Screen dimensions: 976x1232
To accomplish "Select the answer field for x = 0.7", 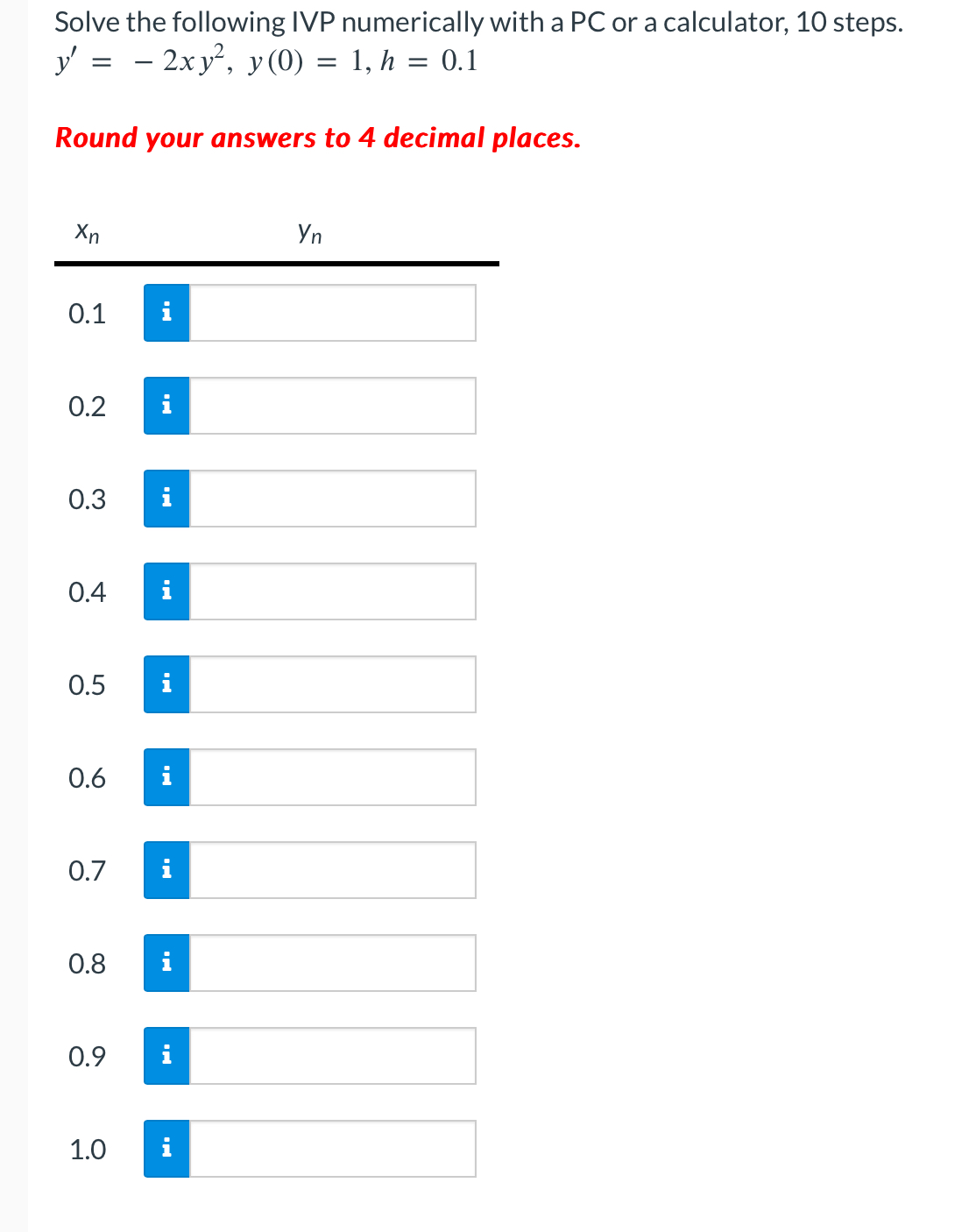I will click(x=333, y=870).
